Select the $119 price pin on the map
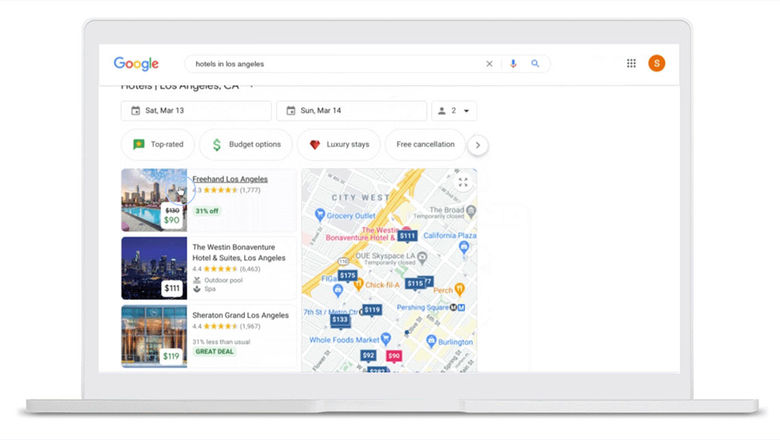The image size is (780, 440). tap(372, 310)
